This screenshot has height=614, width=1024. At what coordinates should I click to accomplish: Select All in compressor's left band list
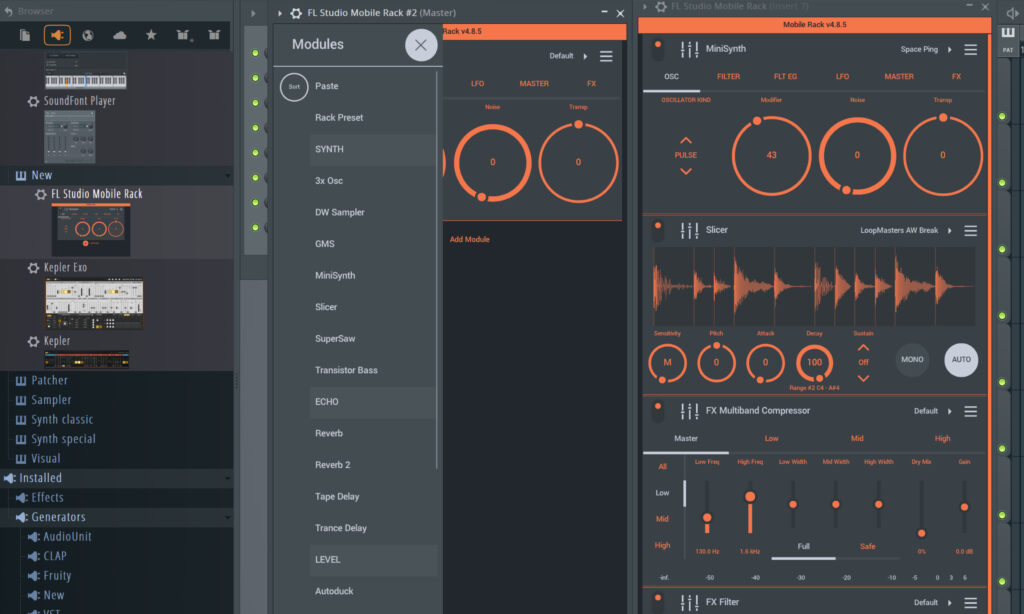tap(663, 466)
